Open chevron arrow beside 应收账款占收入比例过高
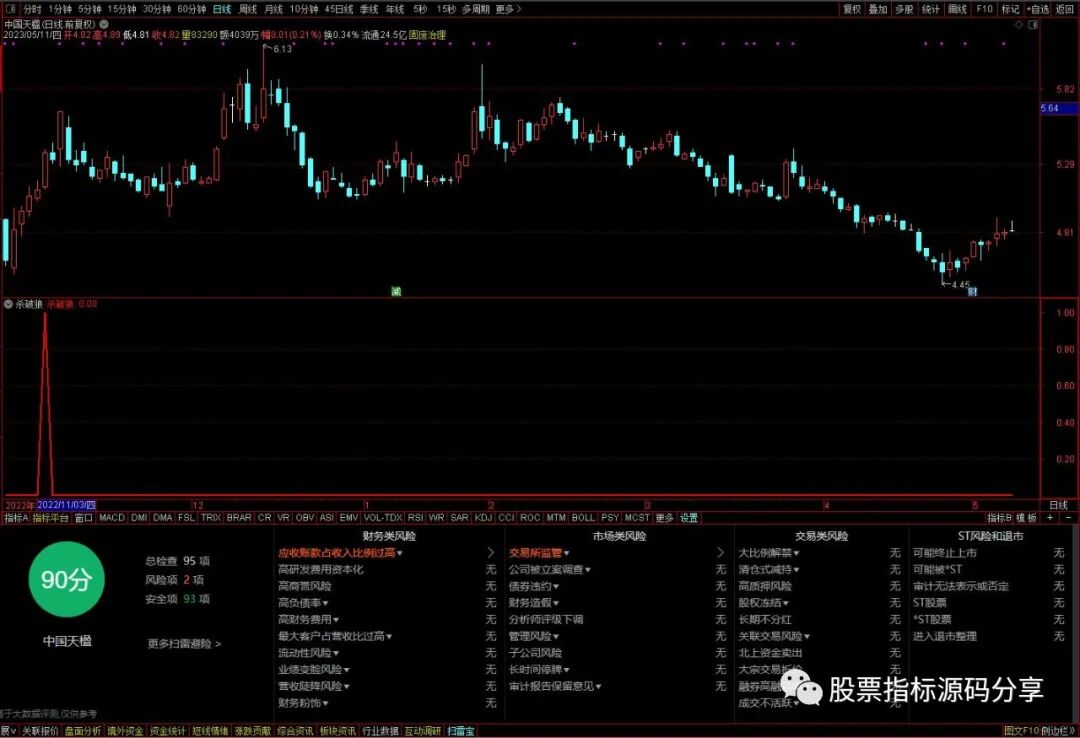Image resolution: width=1080 pixels, height=738 pixels. [x=490, y=553]
